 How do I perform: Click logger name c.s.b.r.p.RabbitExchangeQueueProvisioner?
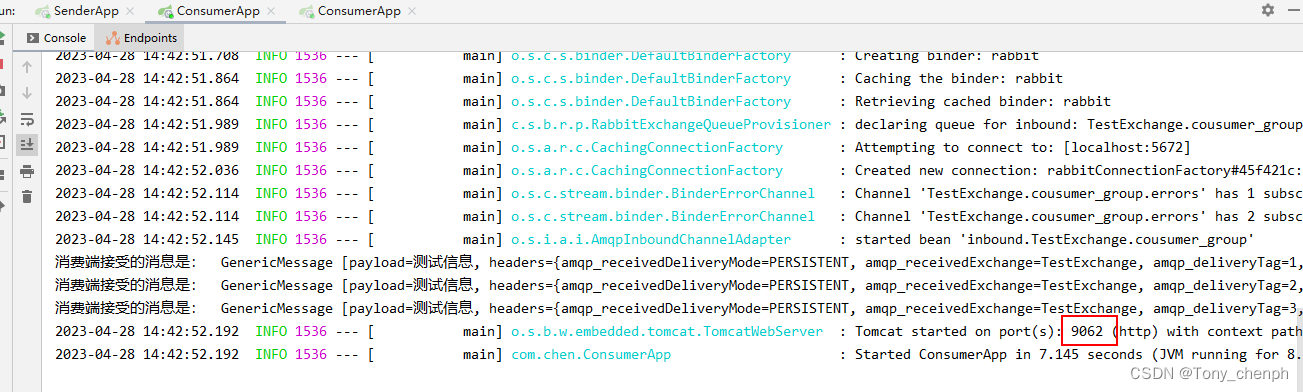tap(671, 124)
